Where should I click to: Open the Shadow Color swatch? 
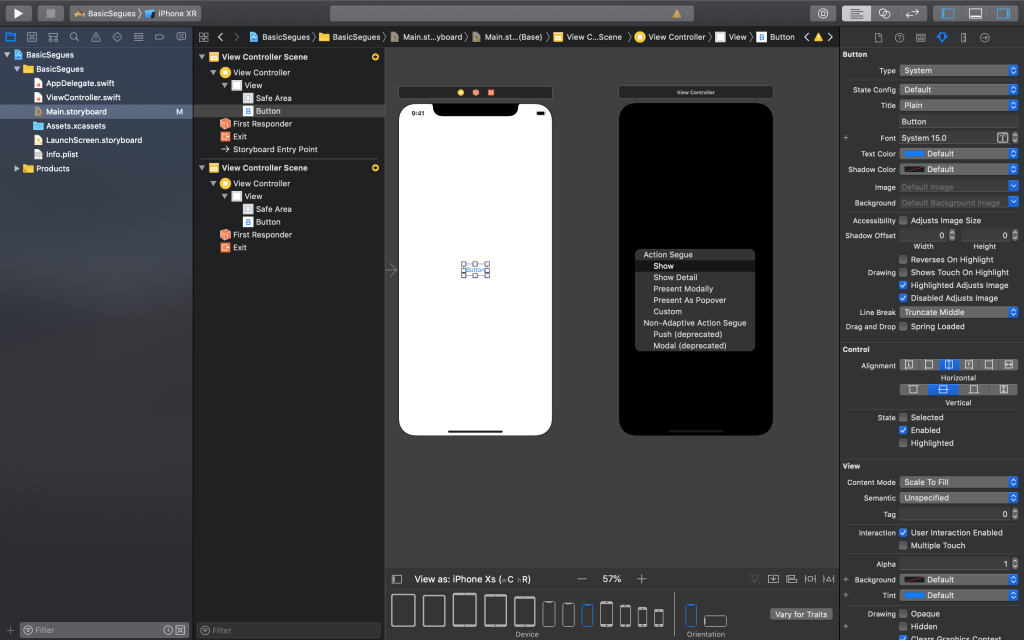click(x=914, y=169)
